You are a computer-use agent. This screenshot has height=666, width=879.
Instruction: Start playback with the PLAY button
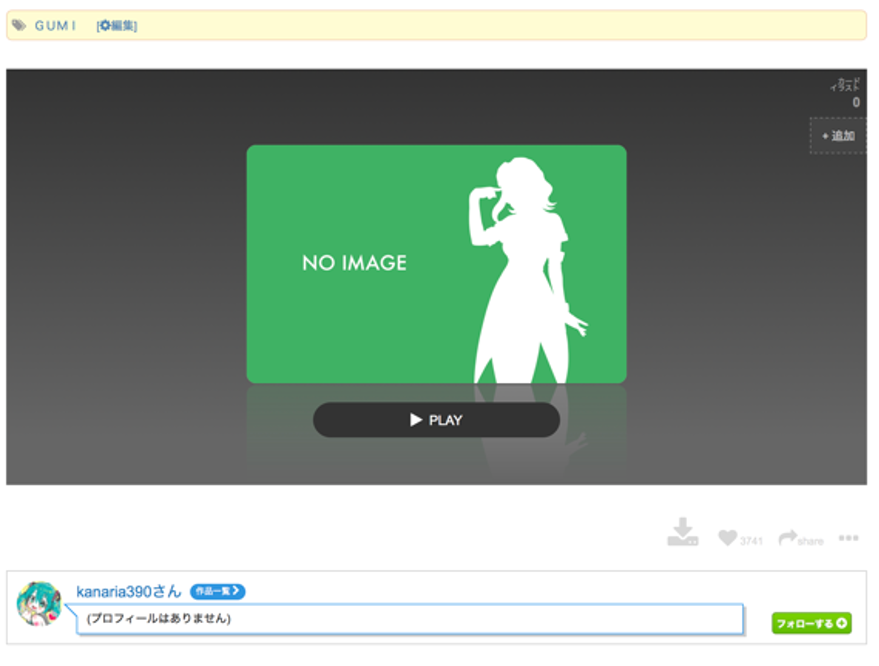[436, 420]
